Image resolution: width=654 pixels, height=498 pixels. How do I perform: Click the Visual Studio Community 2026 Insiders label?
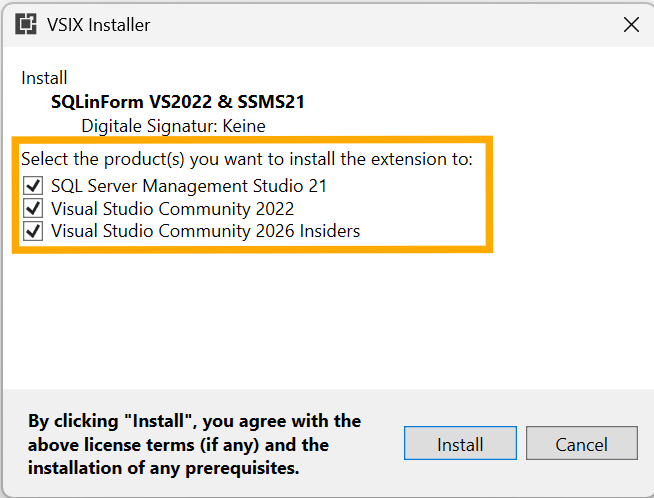click(205, 232)
